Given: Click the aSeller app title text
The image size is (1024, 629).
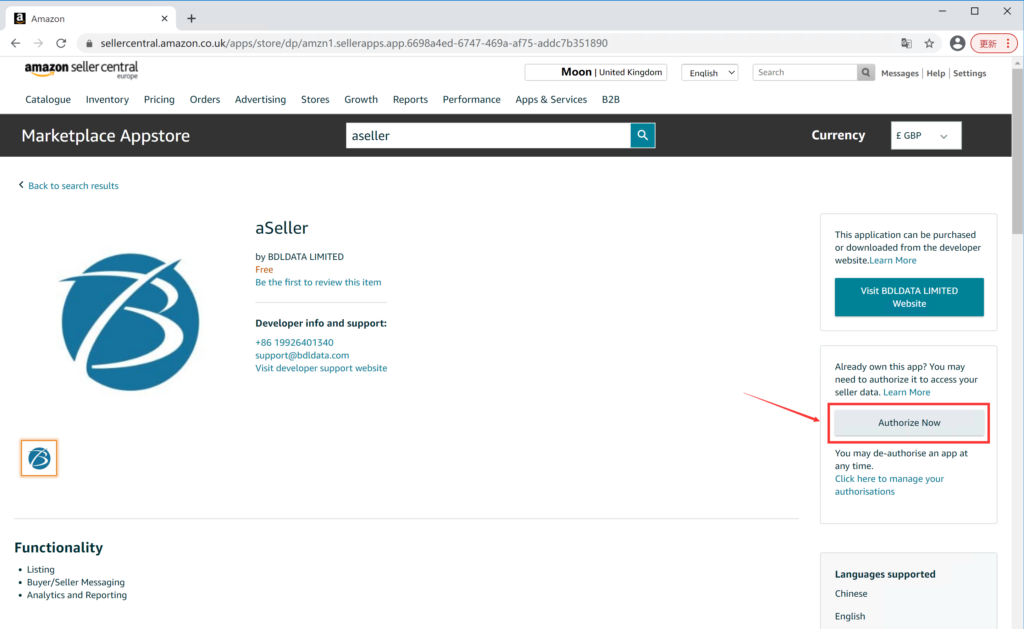Looking at the screenshot, I should (281, 228).
